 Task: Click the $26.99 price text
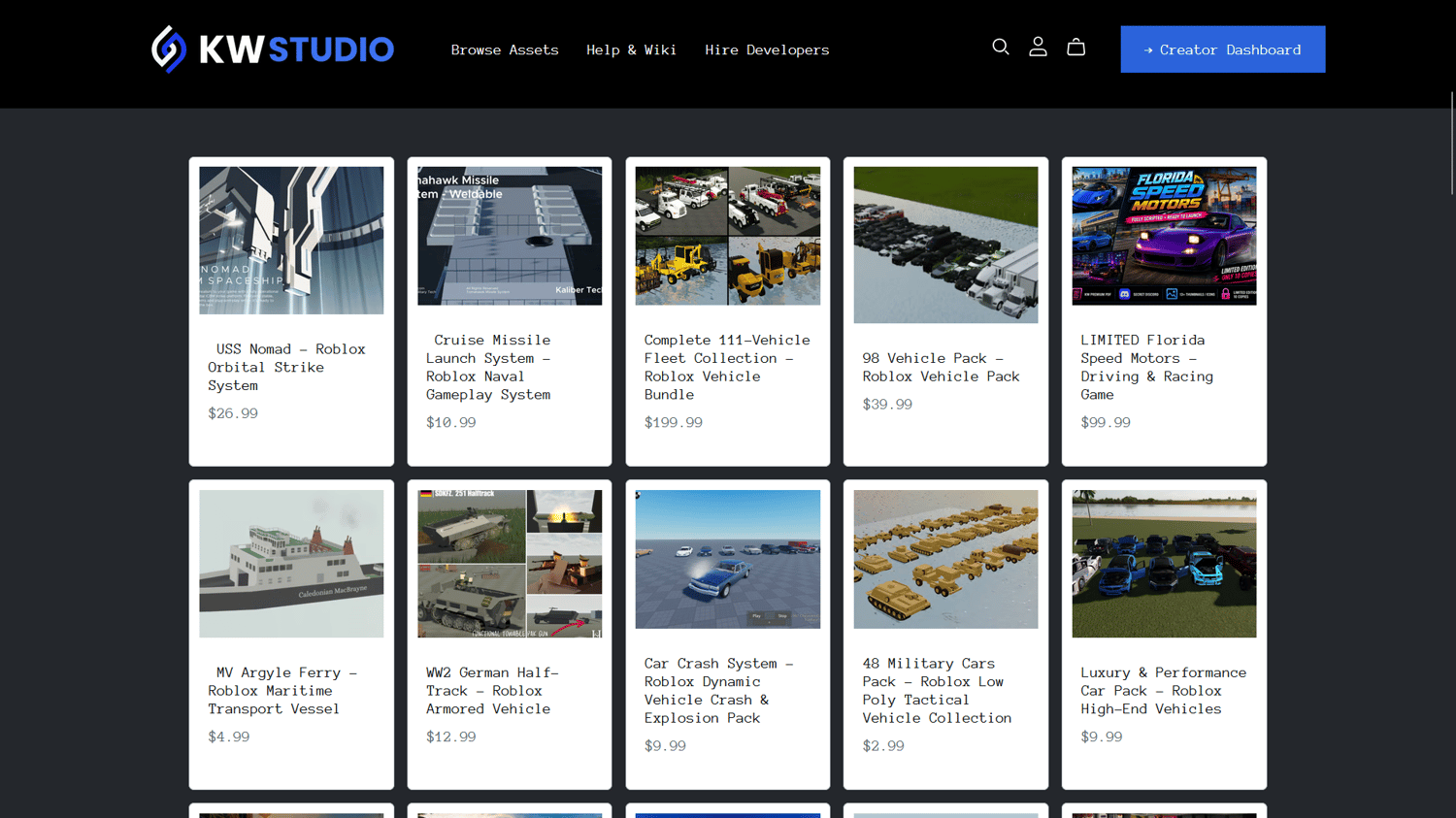click(x=233, y=413)
